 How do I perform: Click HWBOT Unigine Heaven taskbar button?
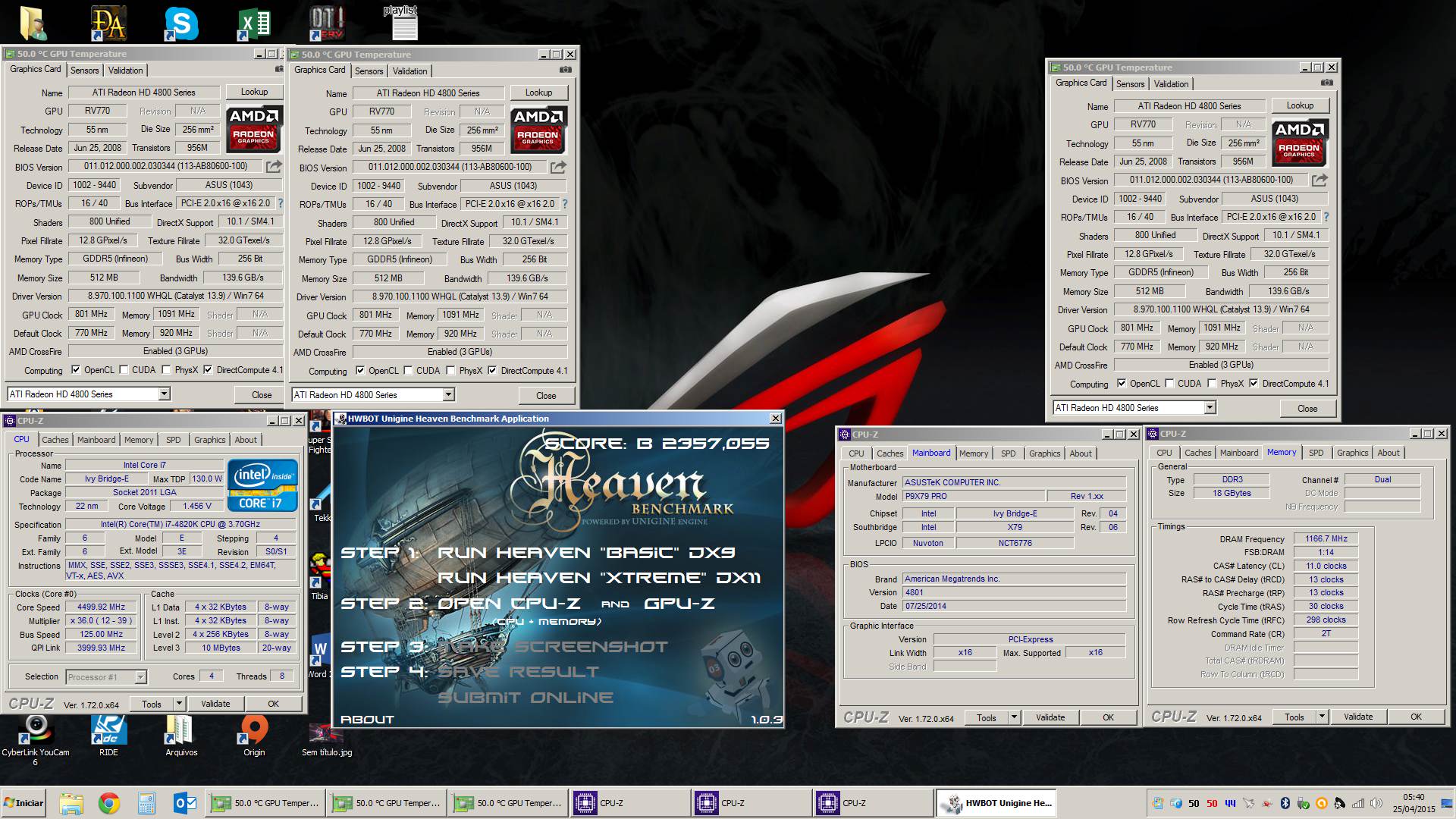click(996, 803)
